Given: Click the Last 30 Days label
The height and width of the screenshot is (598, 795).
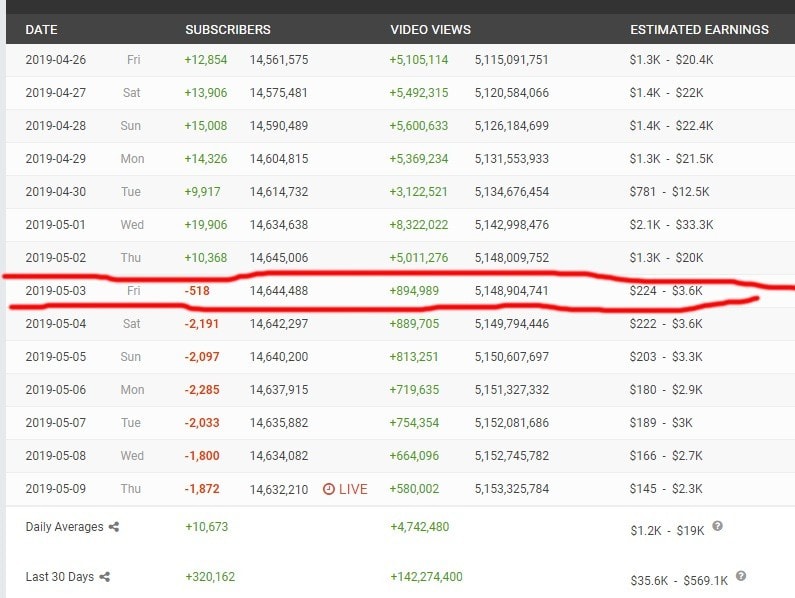Looking at the screenshot, I should [x=60, y=576].
